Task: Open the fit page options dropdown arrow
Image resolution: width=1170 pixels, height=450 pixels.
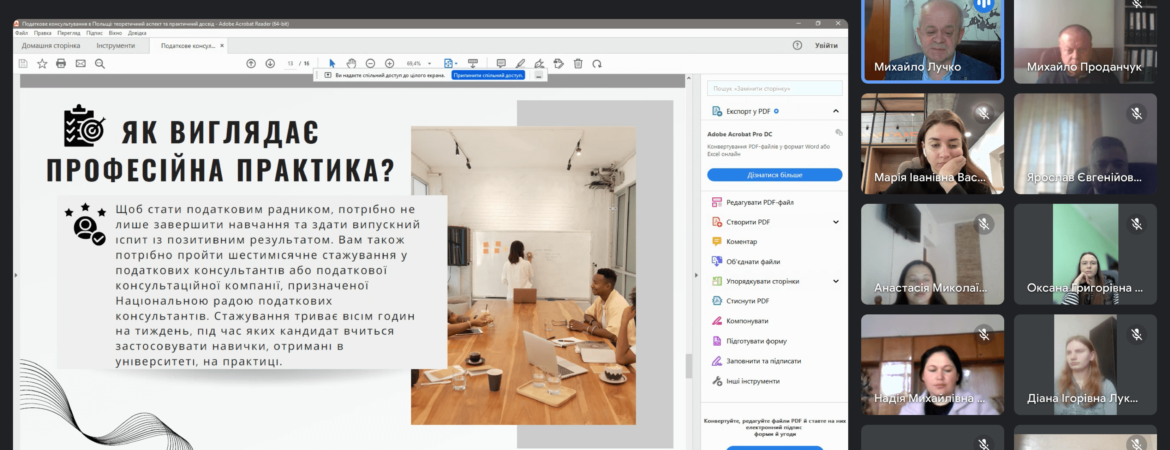Action: [456, 64]
